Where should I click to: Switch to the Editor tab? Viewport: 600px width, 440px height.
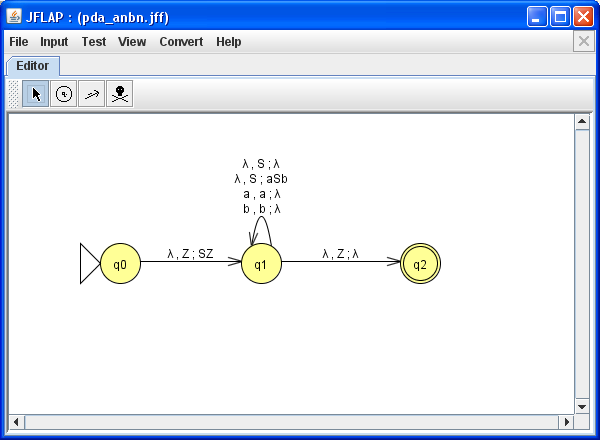click(x=32, y=66)
